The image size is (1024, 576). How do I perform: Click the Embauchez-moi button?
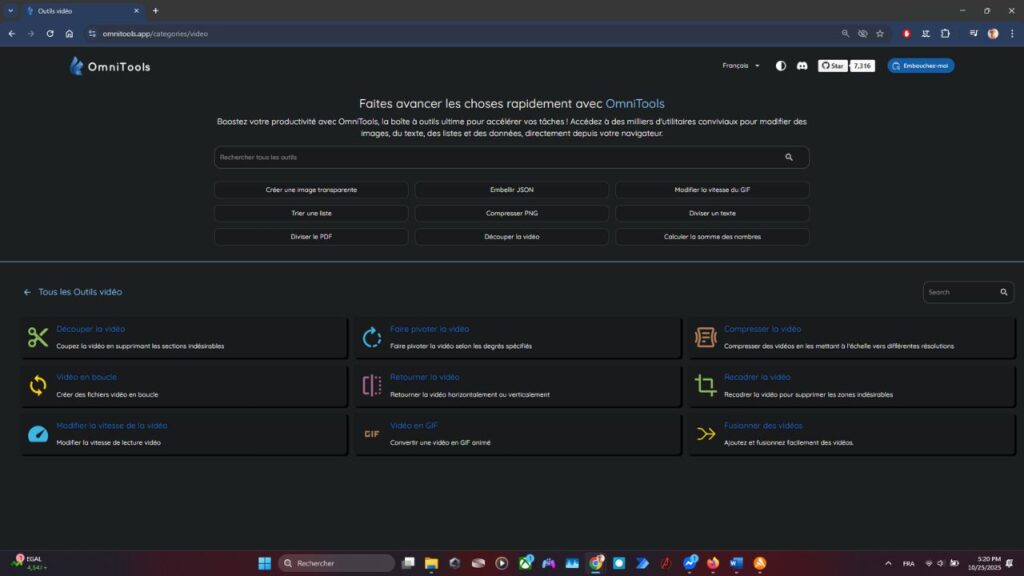(919, 65)
